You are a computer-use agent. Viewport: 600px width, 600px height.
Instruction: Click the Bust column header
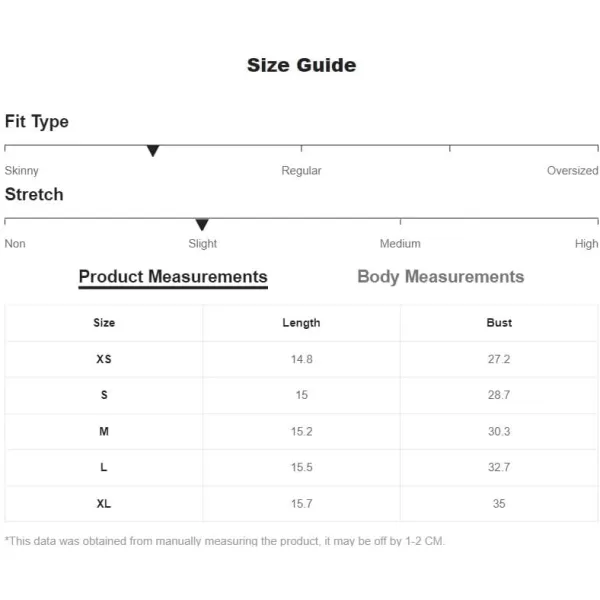tap(499, 323)
